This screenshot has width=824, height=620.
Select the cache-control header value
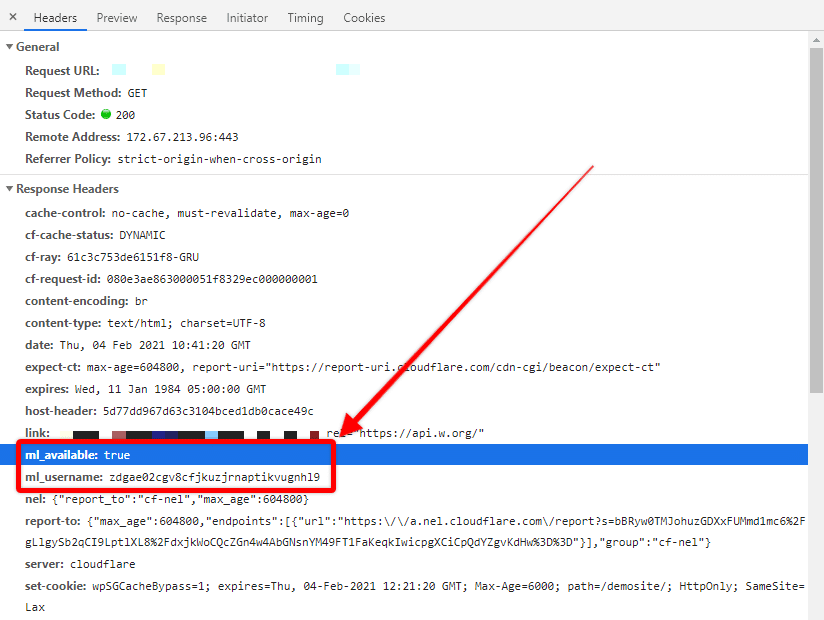click(230, 213)
